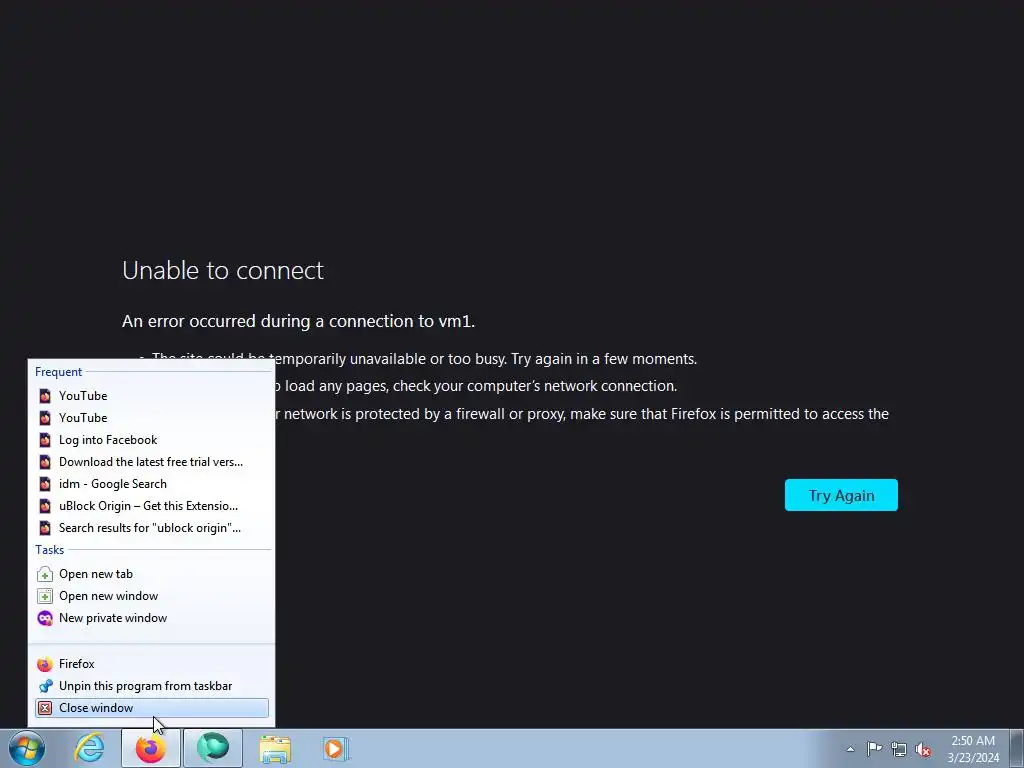Click the private mask icon in Tasks
This screenshot has height=768, width=1024.
pyautogui.click(x=45, y=618)
